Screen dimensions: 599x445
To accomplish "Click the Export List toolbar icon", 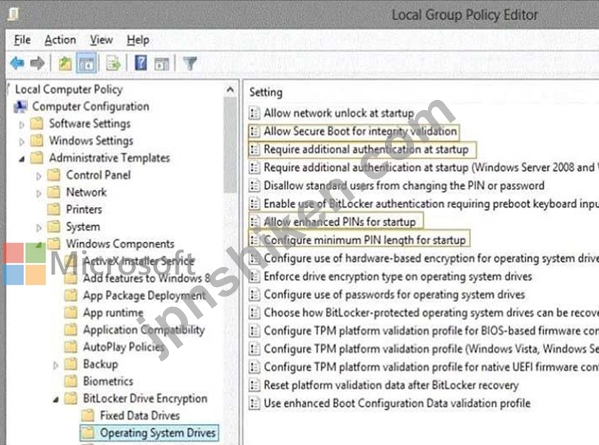I will click(113, 63).
